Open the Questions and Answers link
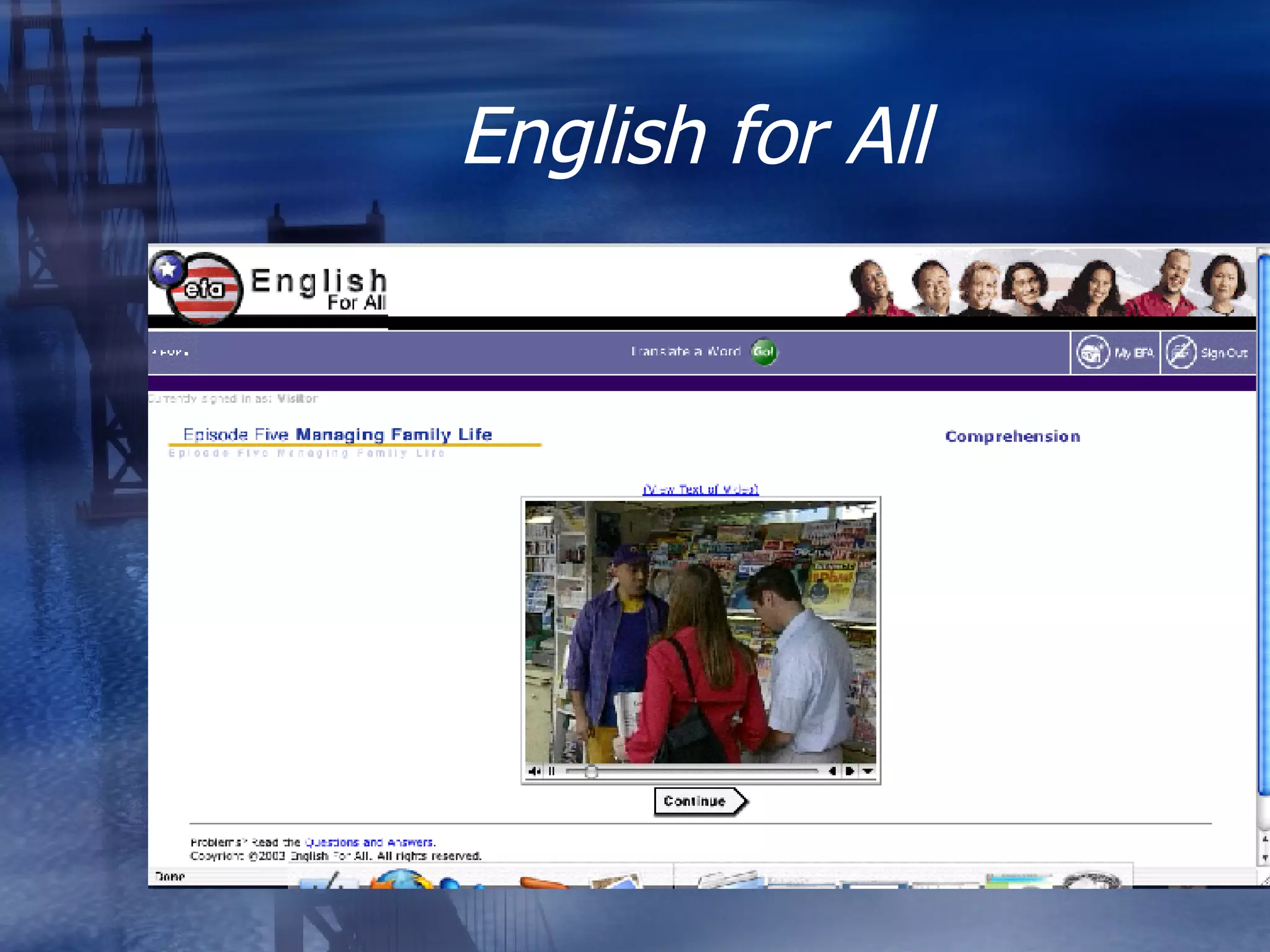 click(x=369, y=842)
